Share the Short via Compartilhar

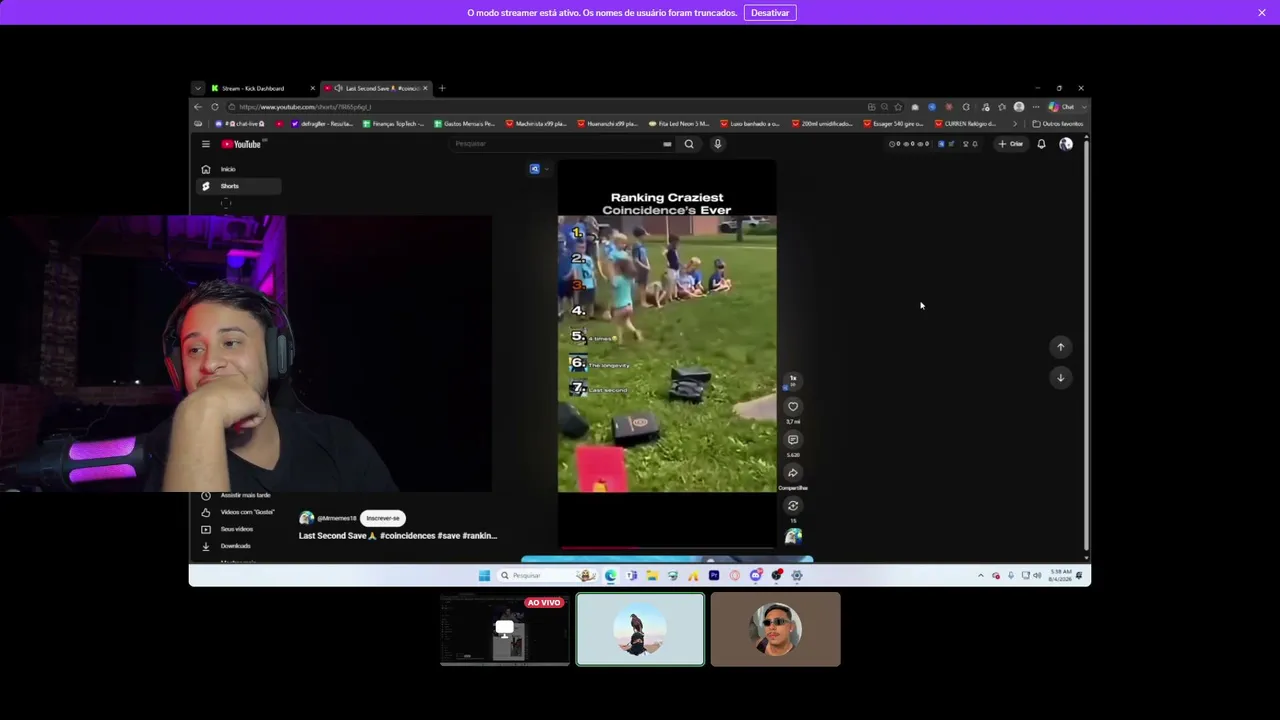(793, 473)
